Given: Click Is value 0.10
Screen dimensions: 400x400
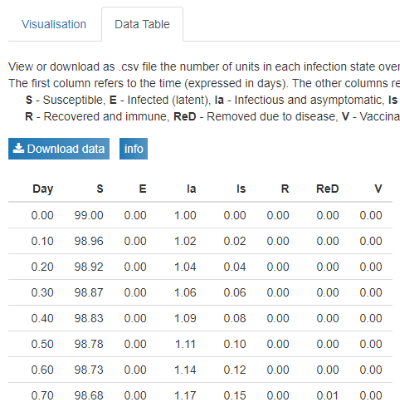Looking at the screenshot, I should click(x=235, y=344).
